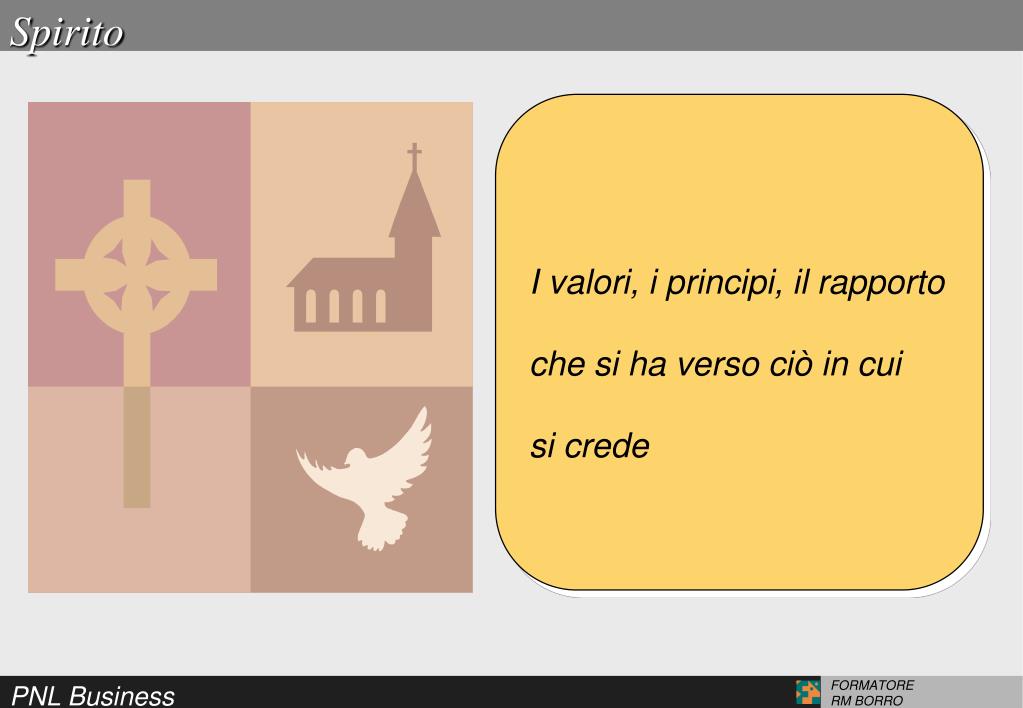Click the RM BORRO footer text

coord(866,701)
